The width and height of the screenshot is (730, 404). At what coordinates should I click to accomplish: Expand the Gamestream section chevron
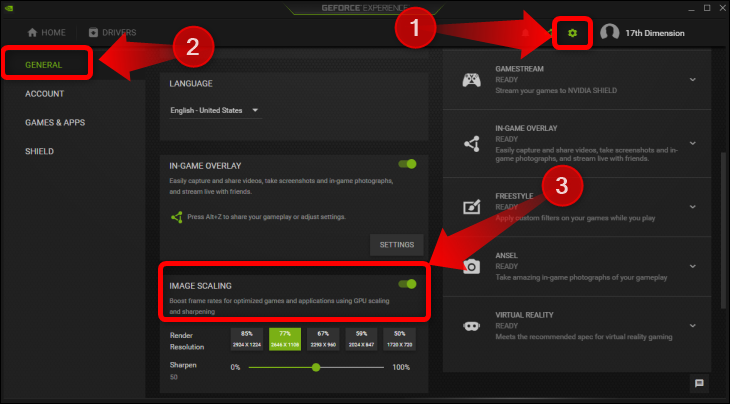click(x=693, y=80)
